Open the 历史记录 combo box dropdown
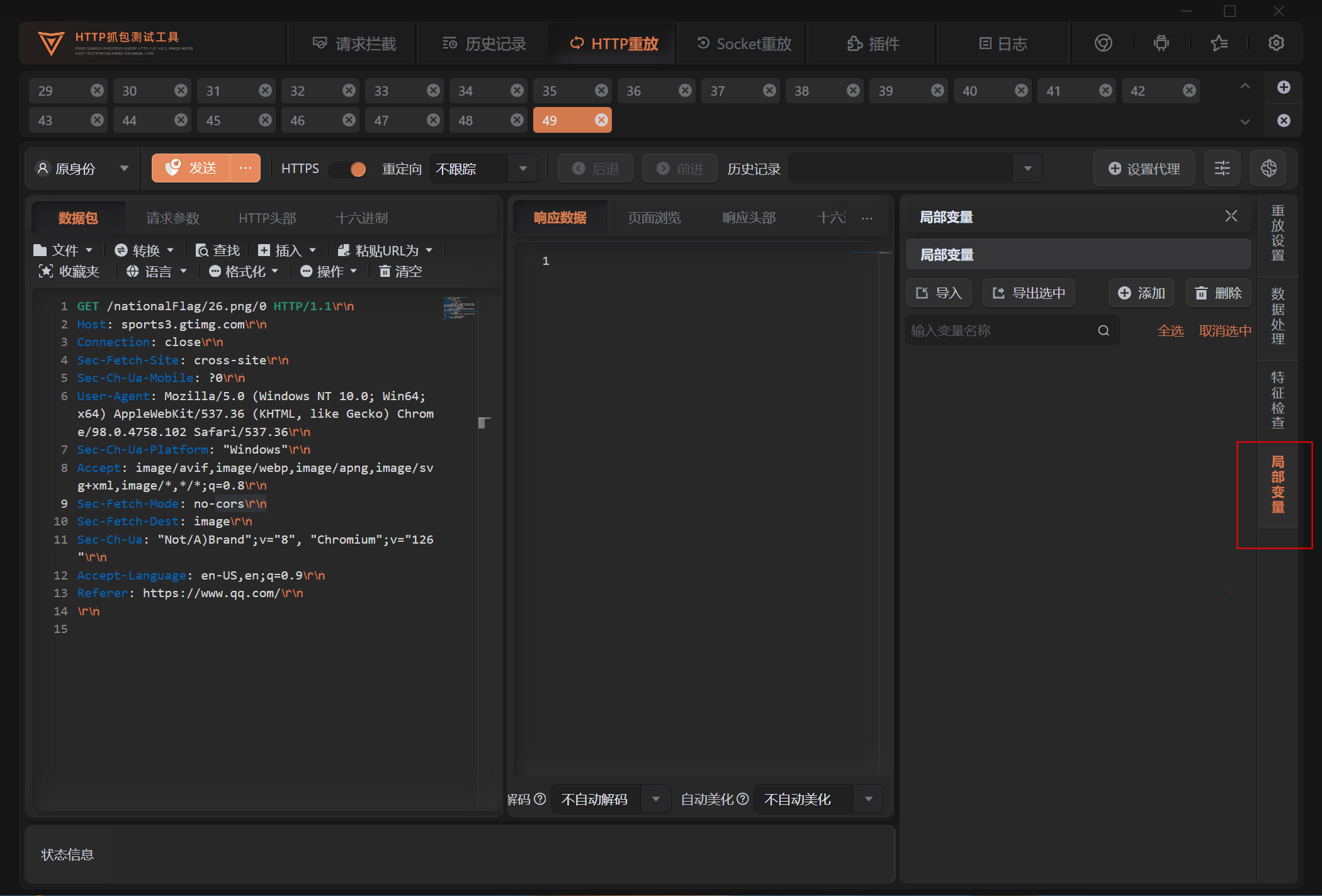 pyautogui.click(x=1027, y=169)
